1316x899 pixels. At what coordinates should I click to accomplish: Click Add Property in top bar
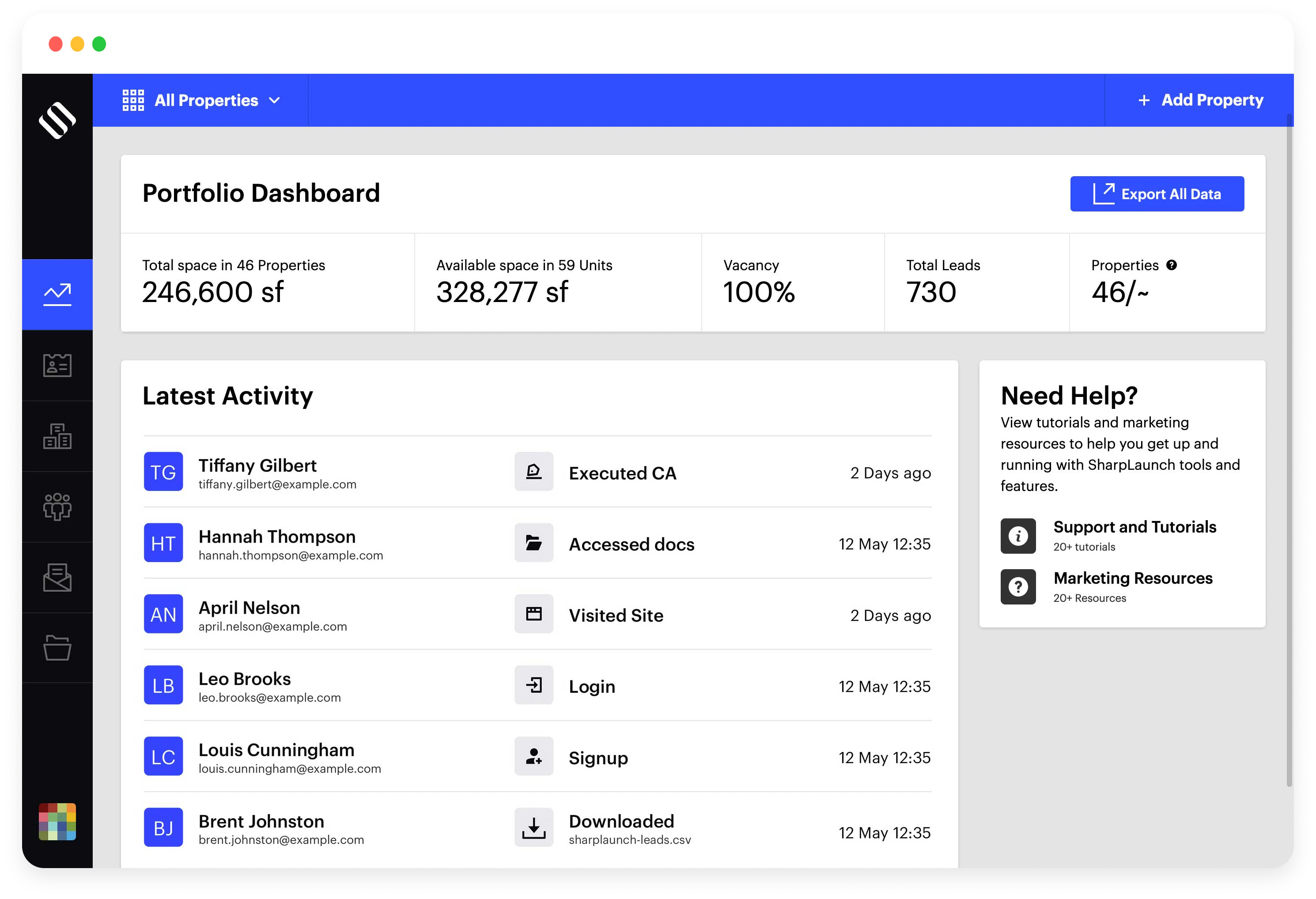[x=1200, y=100]
